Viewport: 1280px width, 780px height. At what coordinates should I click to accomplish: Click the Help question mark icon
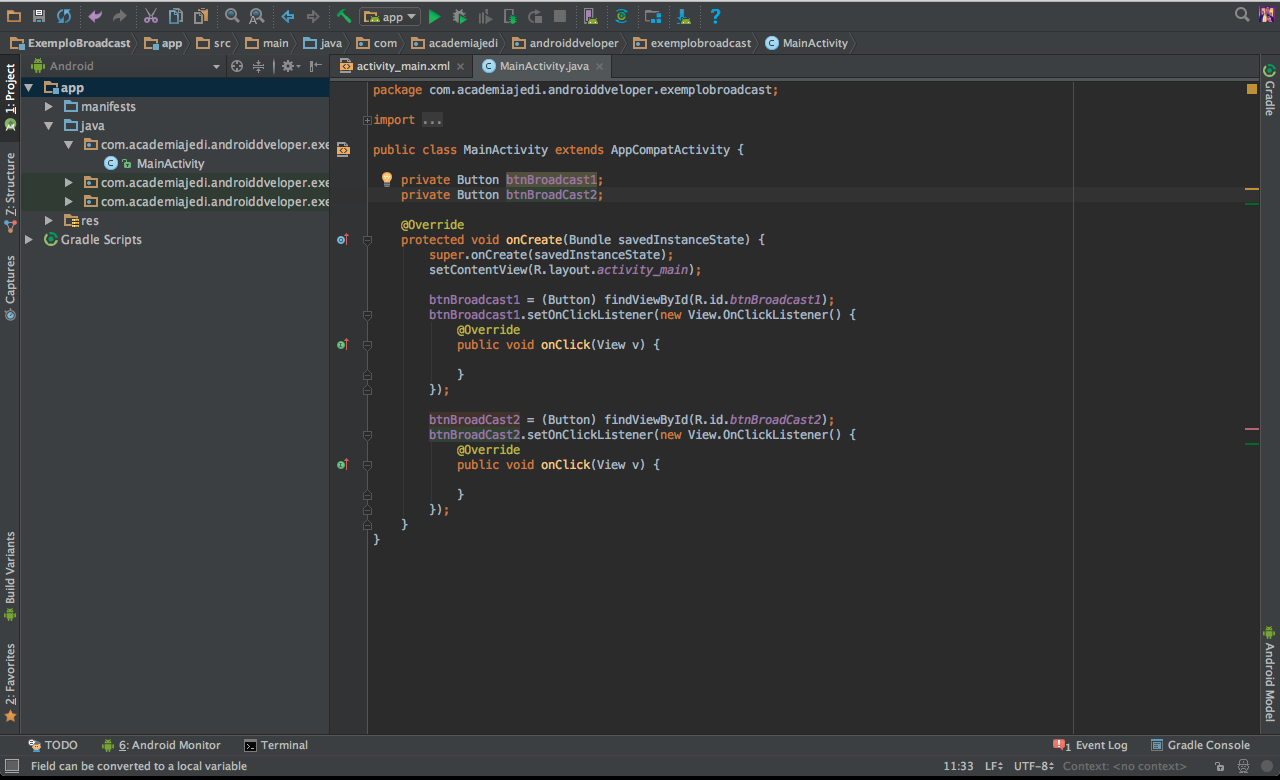pyautogui.click(x=716, y=16)
